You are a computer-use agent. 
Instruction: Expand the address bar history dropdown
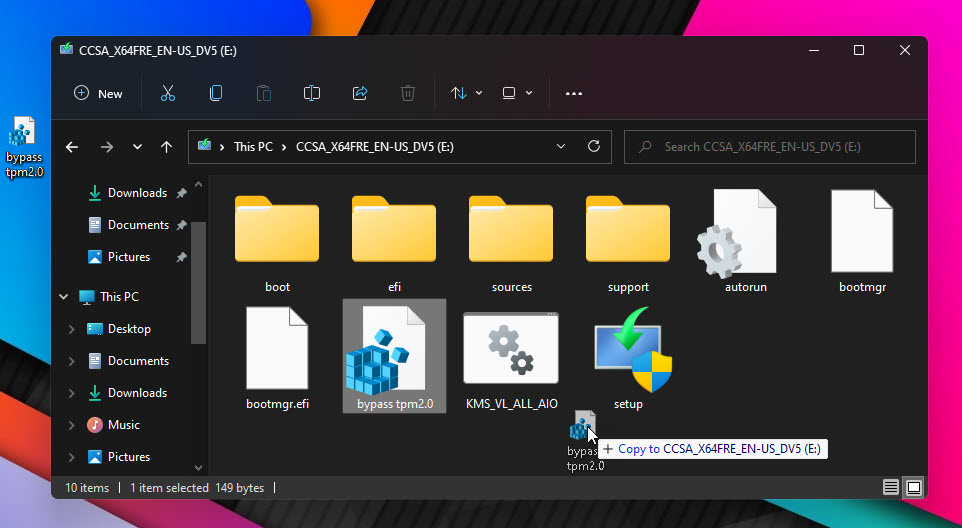click(561, 147)
